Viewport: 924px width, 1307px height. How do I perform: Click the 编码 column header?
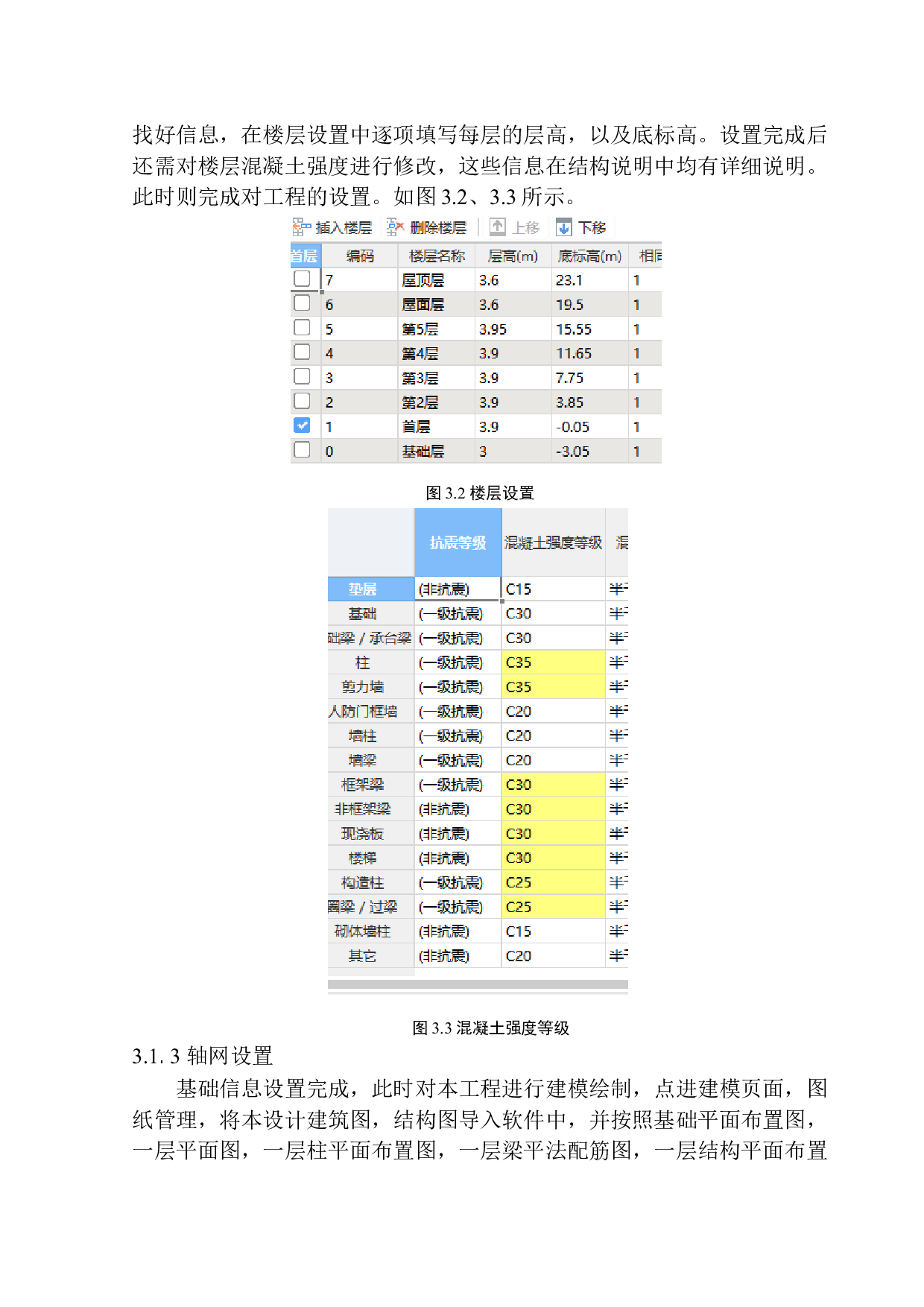point(360,256)
